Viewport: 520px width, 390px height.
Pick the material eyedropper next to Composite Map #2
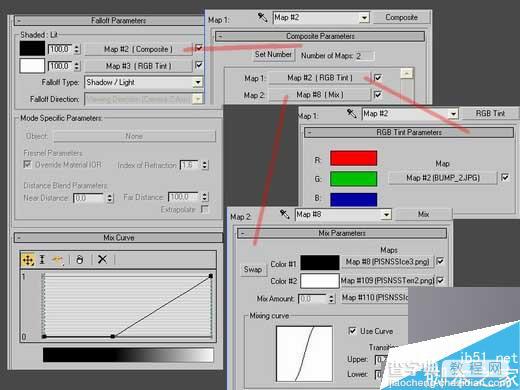[x=263, y=17]
